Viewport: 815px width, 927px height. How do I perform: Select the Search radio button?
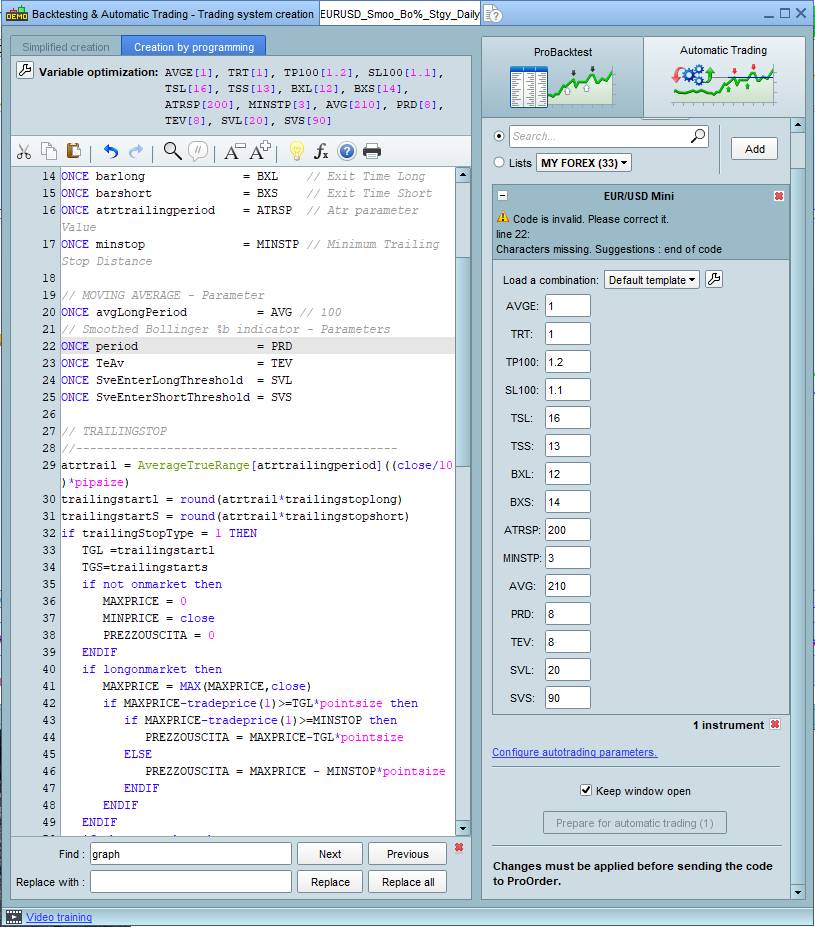pyautogui.click(x=500, y=136)
